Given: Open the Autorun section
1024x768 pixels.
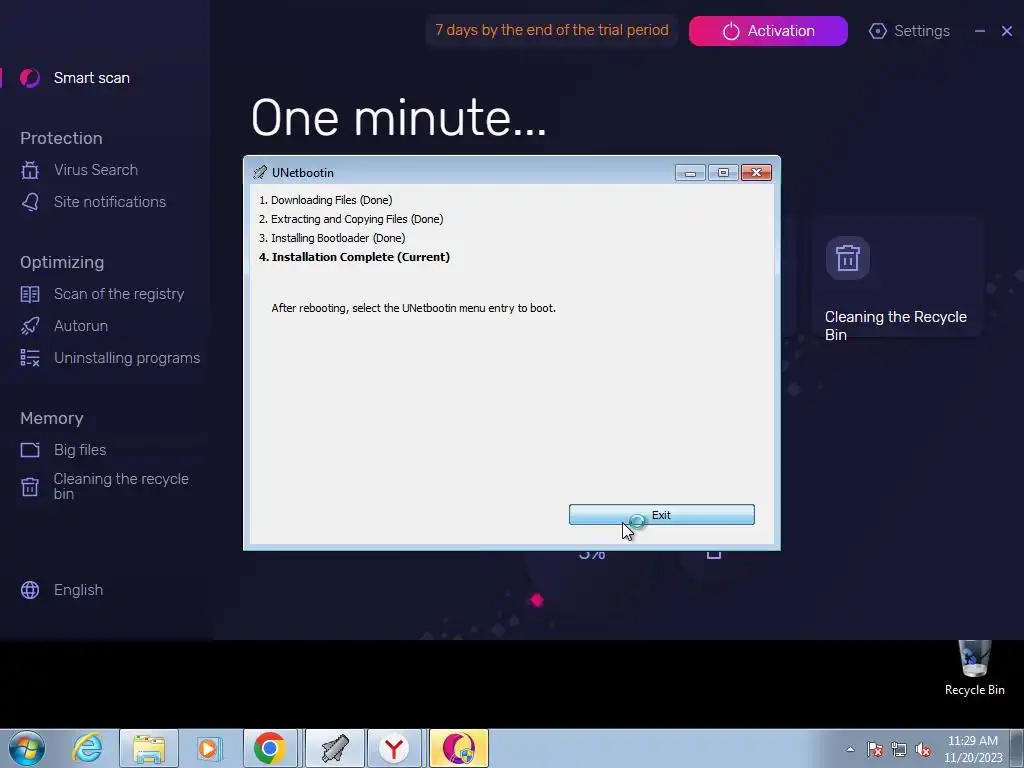Looking at the screenshot, I should [81, 326].
